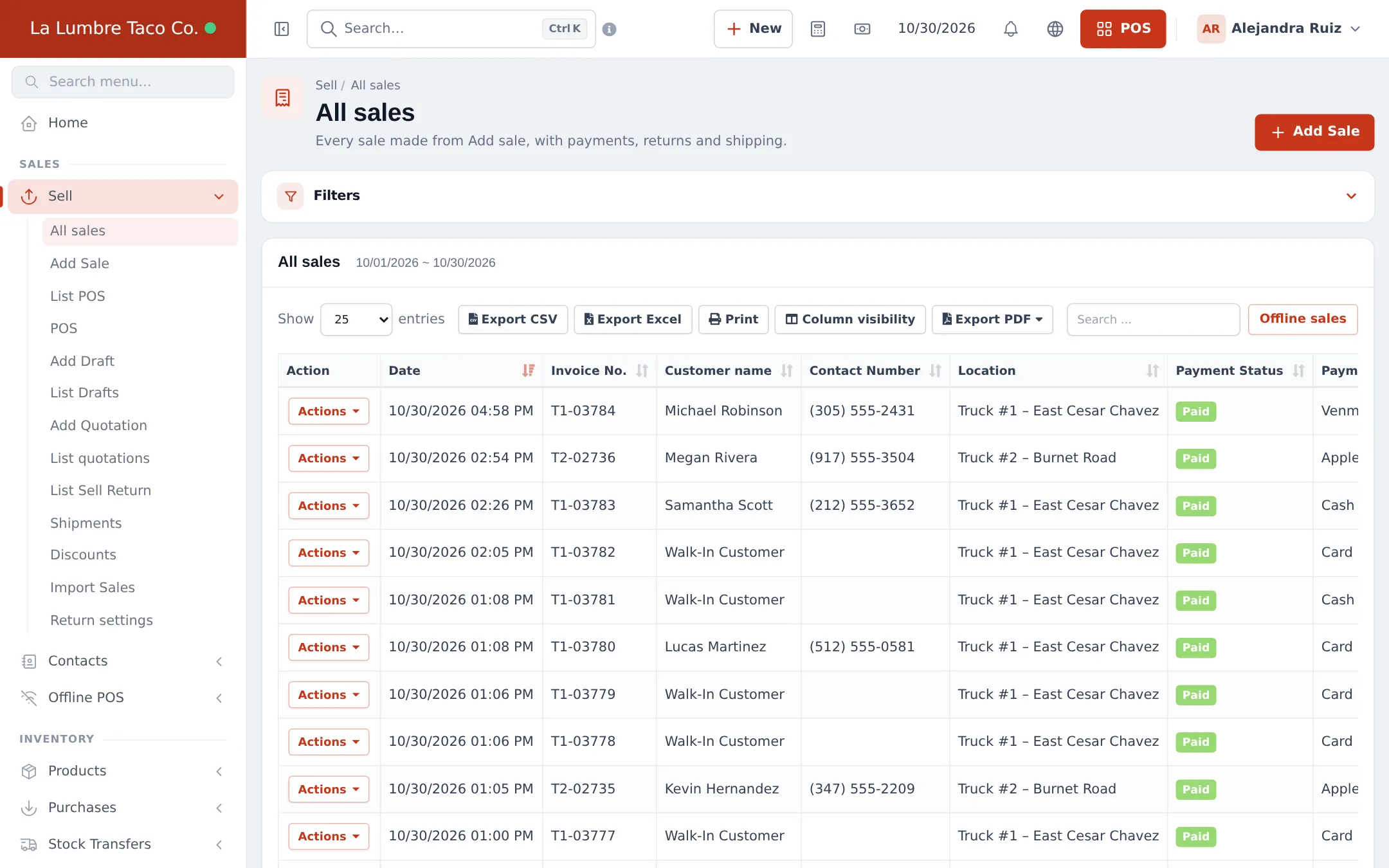Click the Print button
Viewport: 1389px width, 868px height.
point(733,319)
